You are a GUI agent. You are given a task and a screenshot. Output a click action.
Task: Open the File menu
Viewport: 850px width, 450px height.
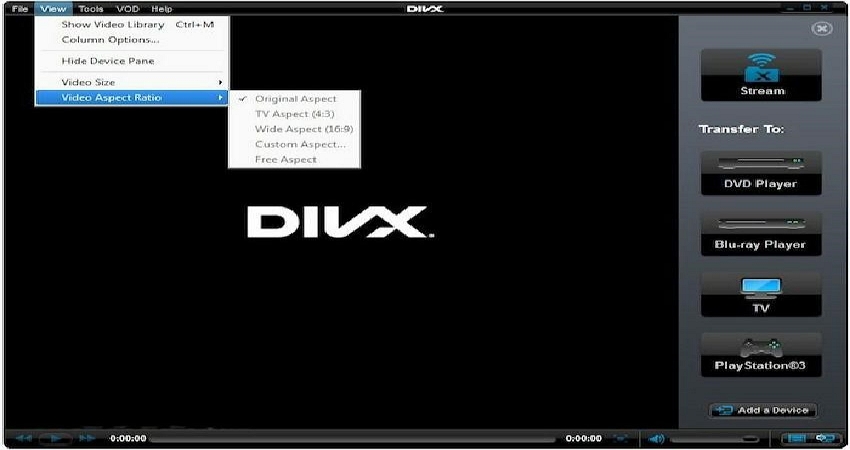[x=20, y=9]
